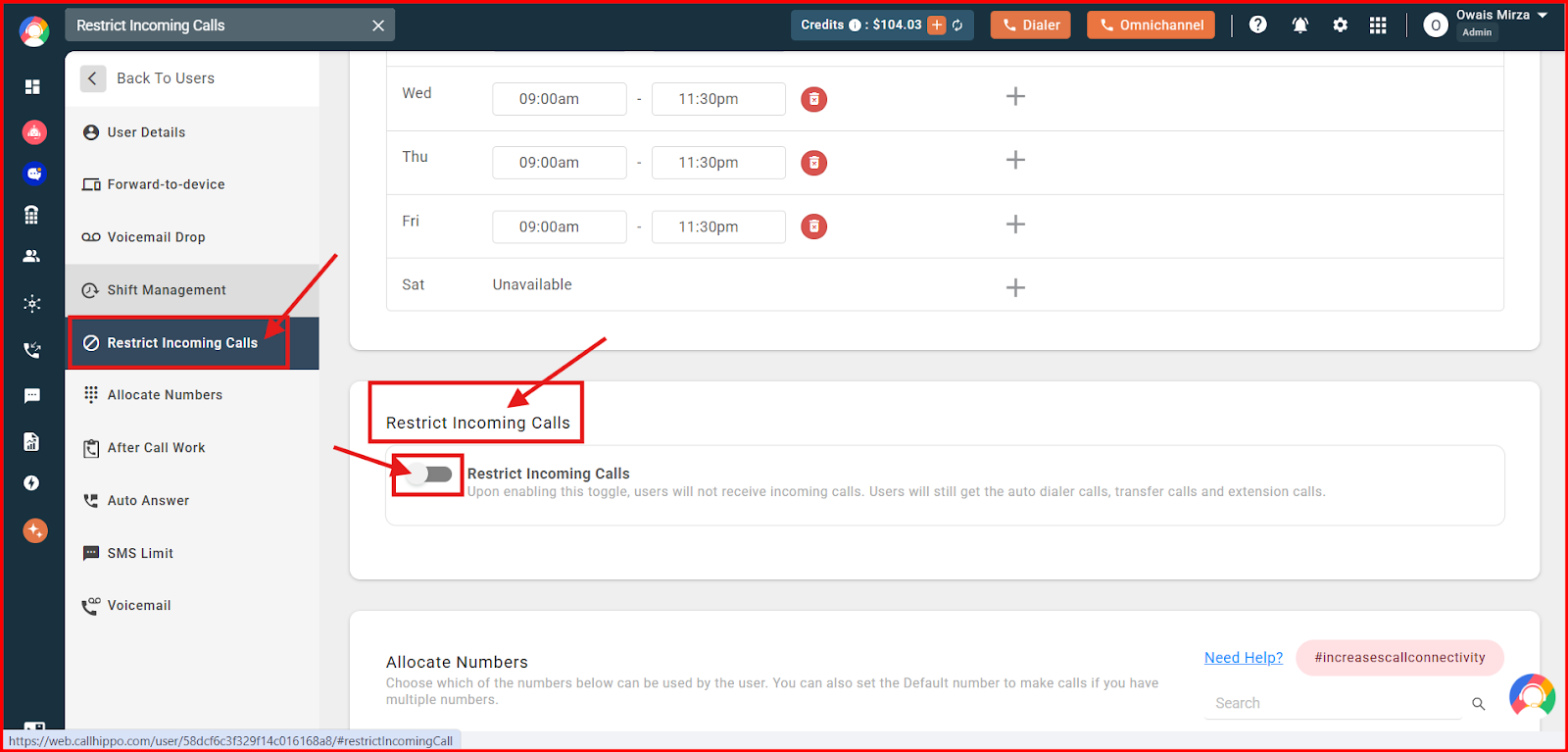Open the blue chat bot icon in left rail

pos(34,174)
